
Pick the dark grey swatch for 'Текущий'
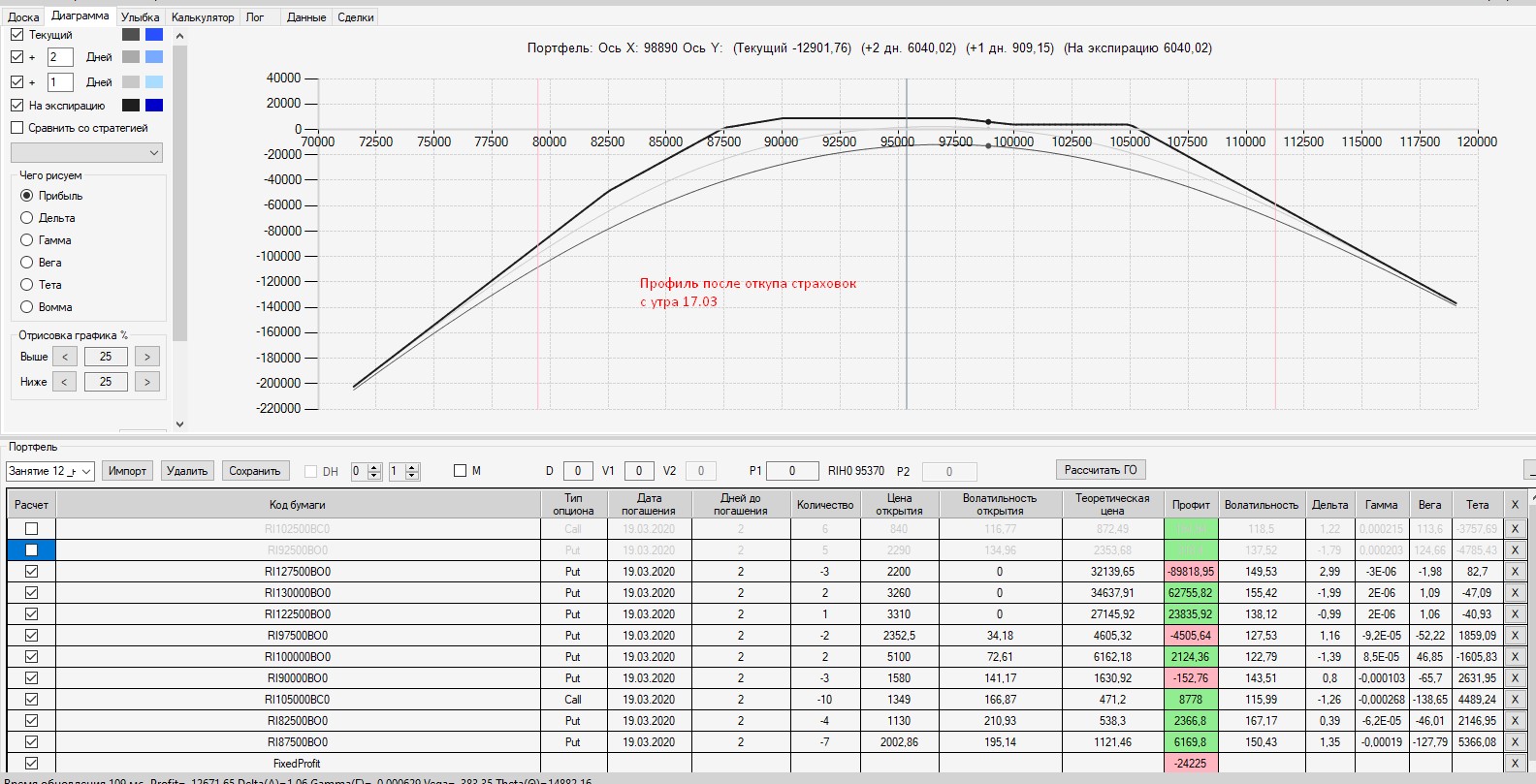point(131,35)
